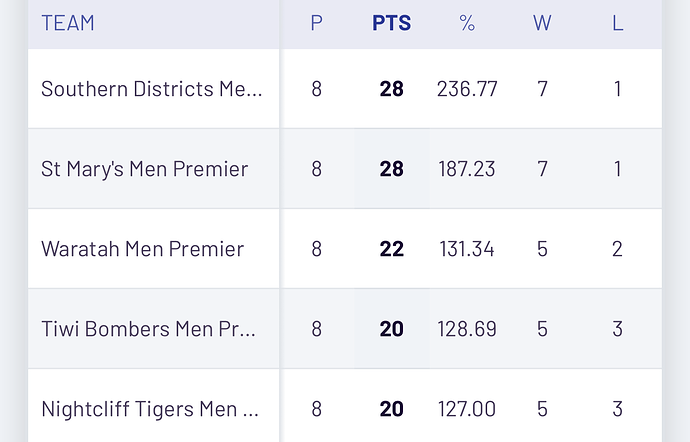Click Southern Districts wins value 7

tap(542, 89)
